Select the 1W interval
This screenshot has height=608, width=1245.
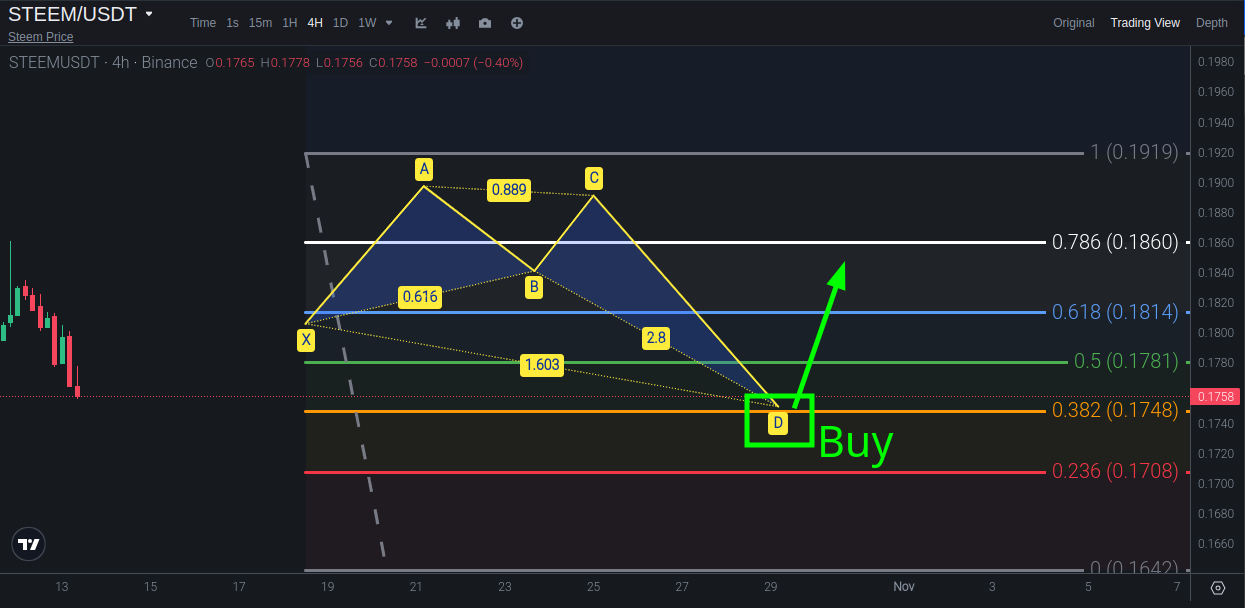[x=367, y=23]
